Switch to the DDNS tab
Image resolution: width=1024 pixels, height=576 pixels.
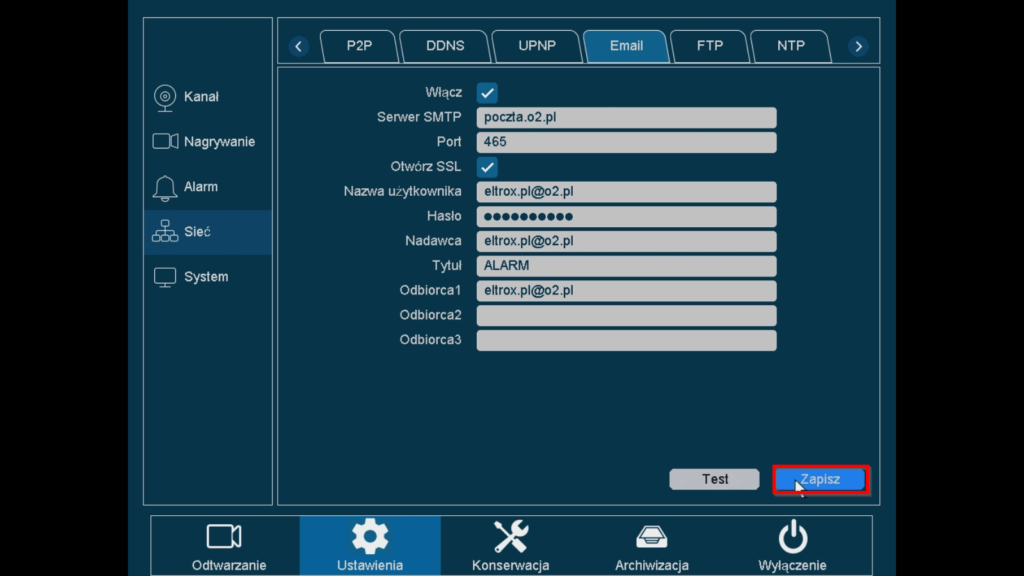[x=445, y=46]
